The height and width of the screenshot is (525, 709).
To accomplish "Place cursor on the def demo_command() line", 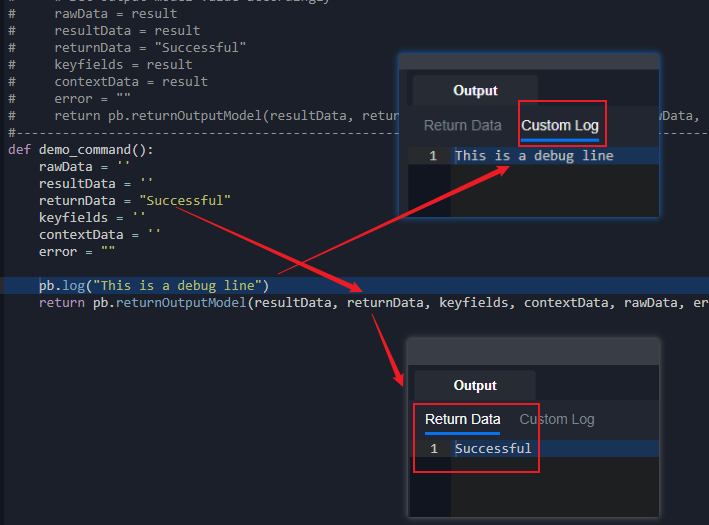I will point(80,150).
